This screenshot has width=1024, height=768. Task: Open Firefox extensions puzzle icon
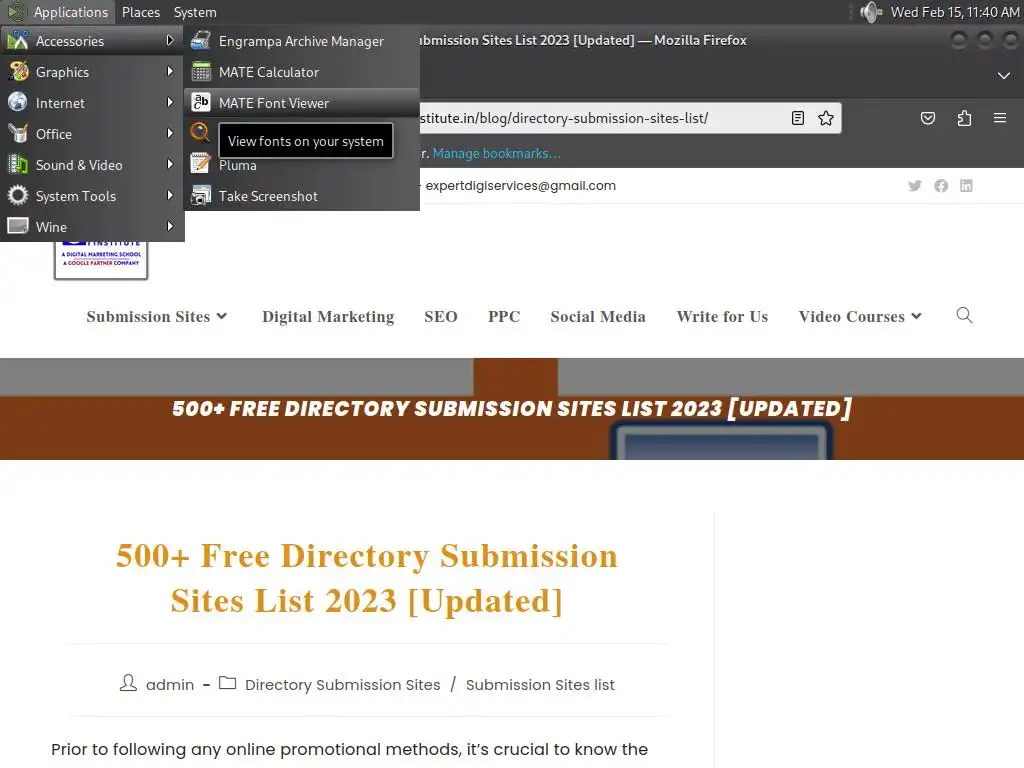click(964, 118)
